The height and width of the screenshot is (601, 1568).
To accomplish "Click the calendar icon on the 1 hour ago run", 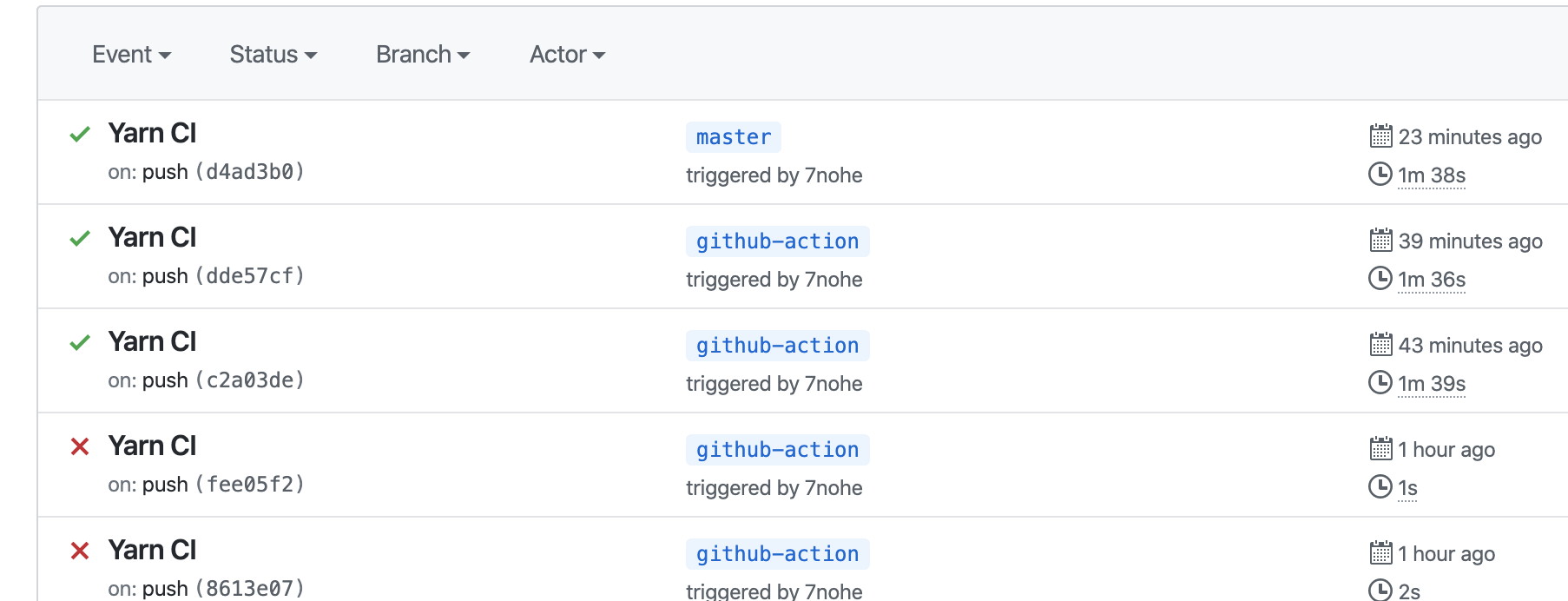I will click(1380, 449).
